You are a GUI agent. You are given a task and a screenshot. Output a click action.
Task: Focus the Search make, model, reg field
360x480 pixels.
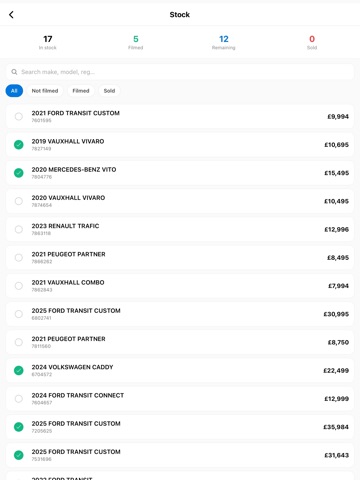180,72
